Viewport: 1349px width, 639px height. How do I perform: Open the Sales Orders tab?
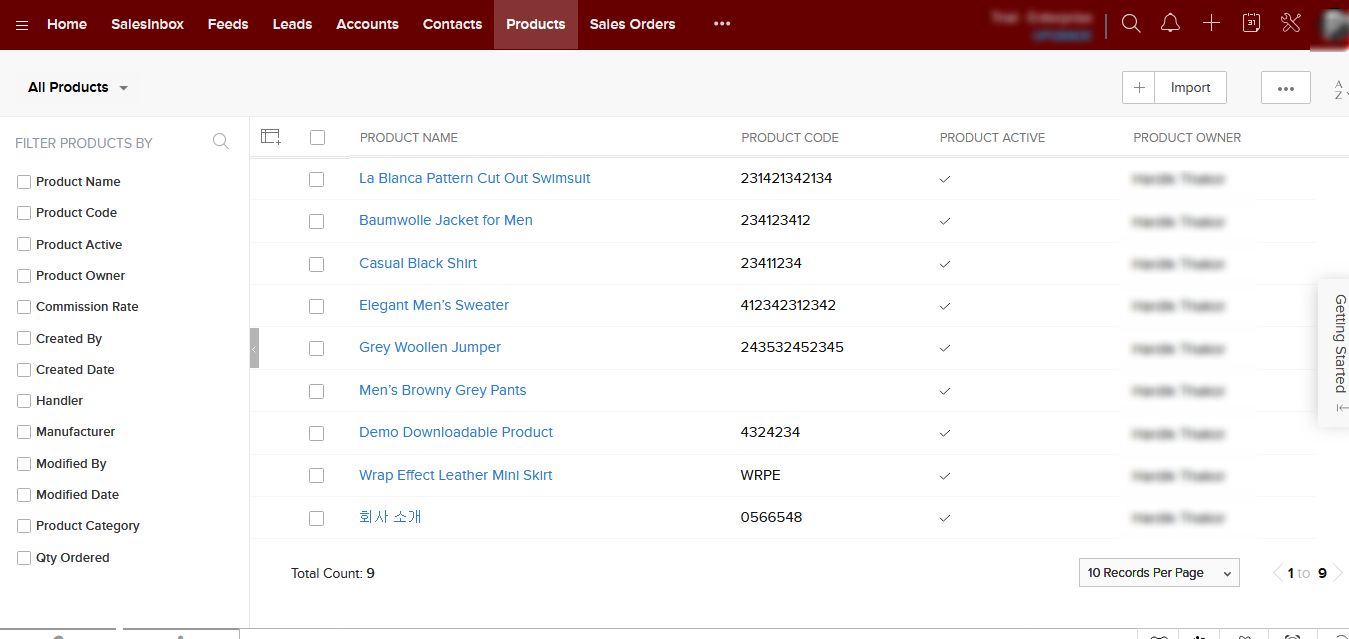pos(632,24)
